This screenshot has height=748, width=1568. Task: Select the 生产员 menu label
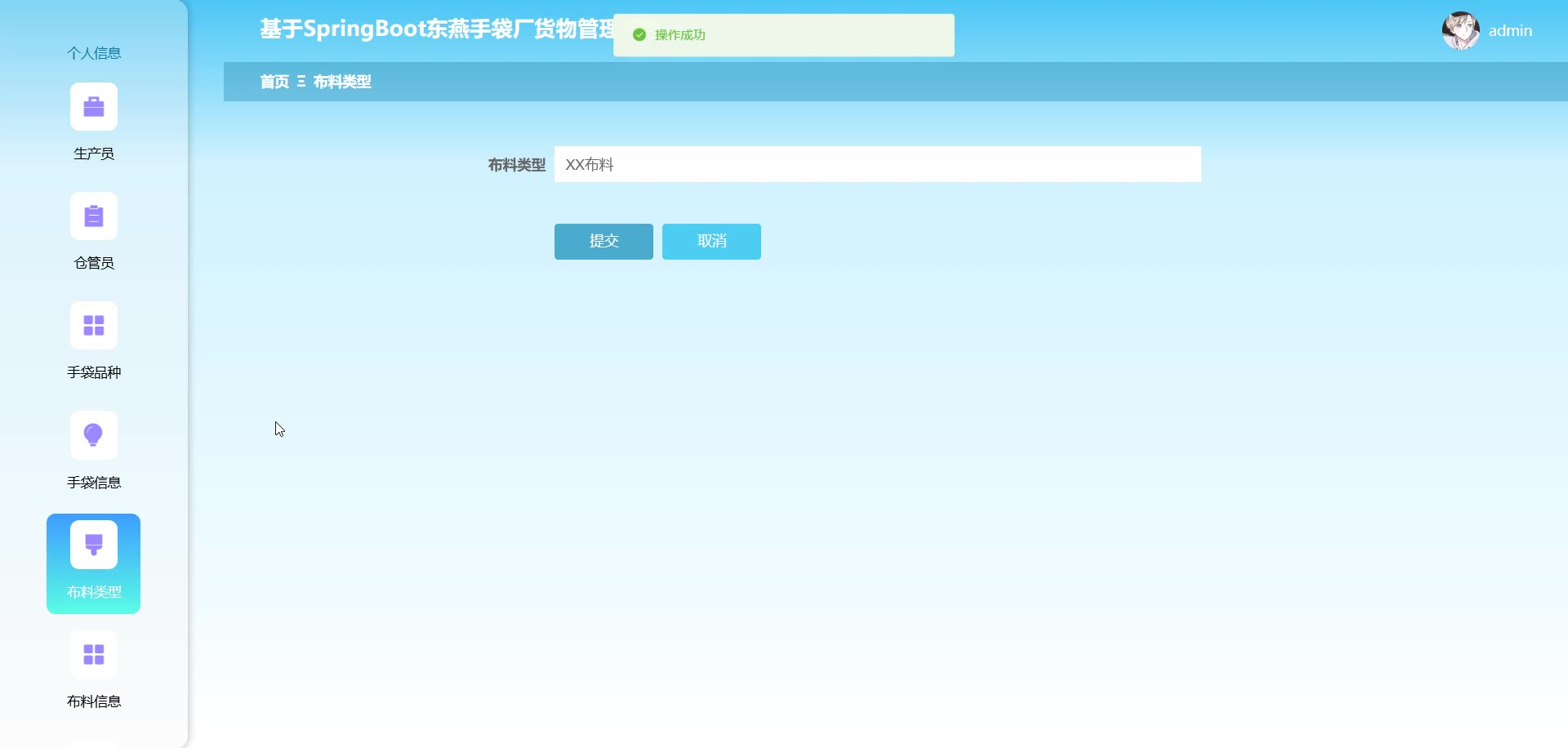coord(94,154)
